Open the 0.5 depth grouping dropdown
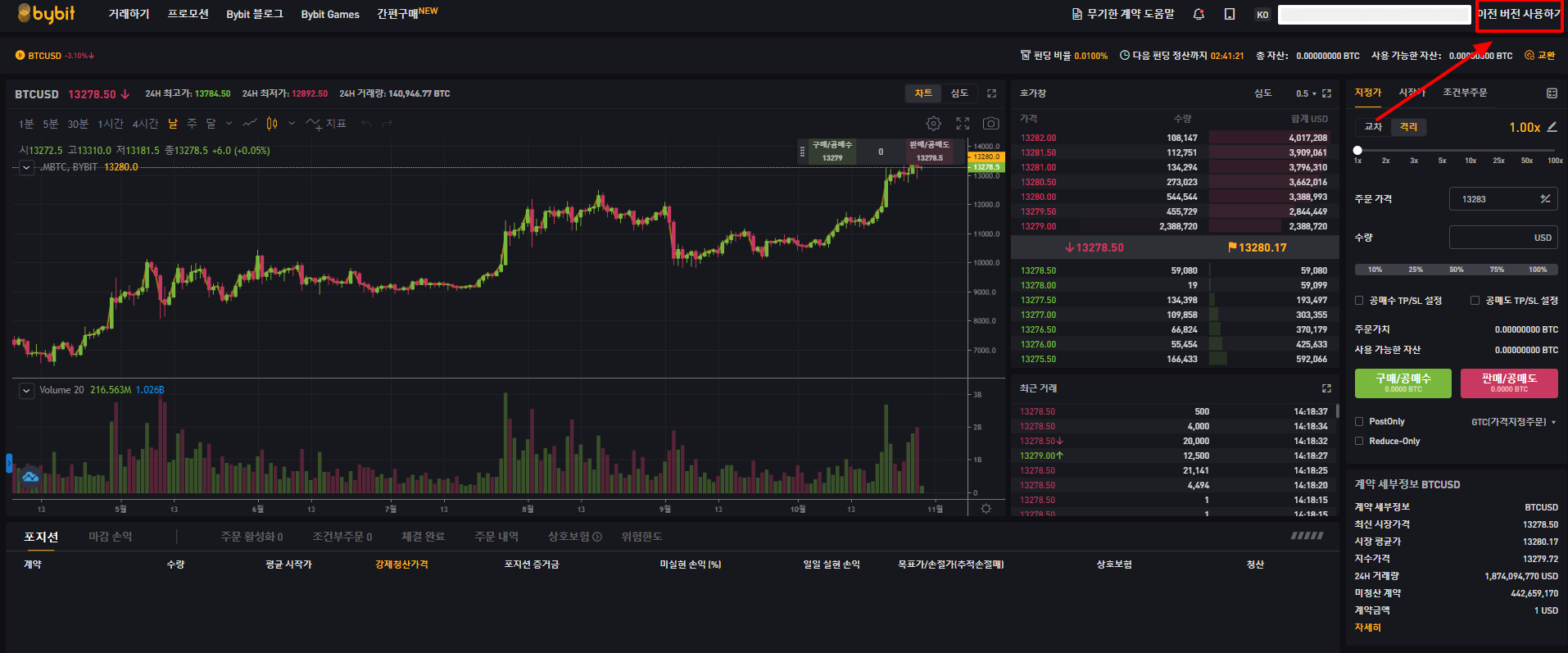 coord(1306,93)
